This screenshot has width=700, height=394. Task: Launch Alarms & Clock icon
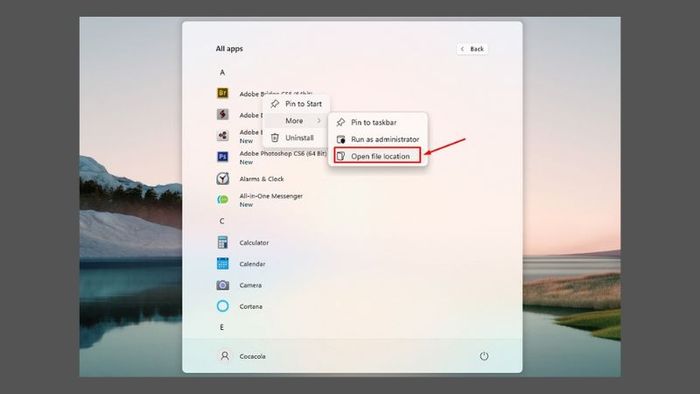[x=222, y=178]
